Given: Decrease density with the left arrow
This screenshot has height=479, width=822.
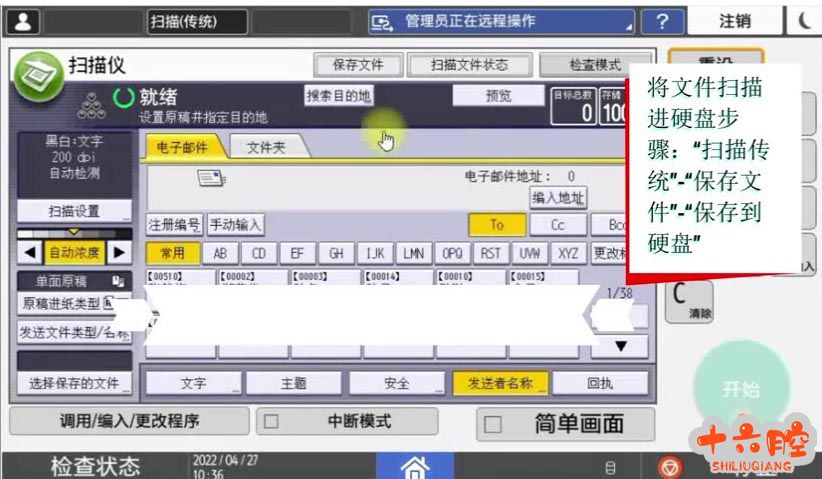Looking at the screenshot, I should pos(29,253).
